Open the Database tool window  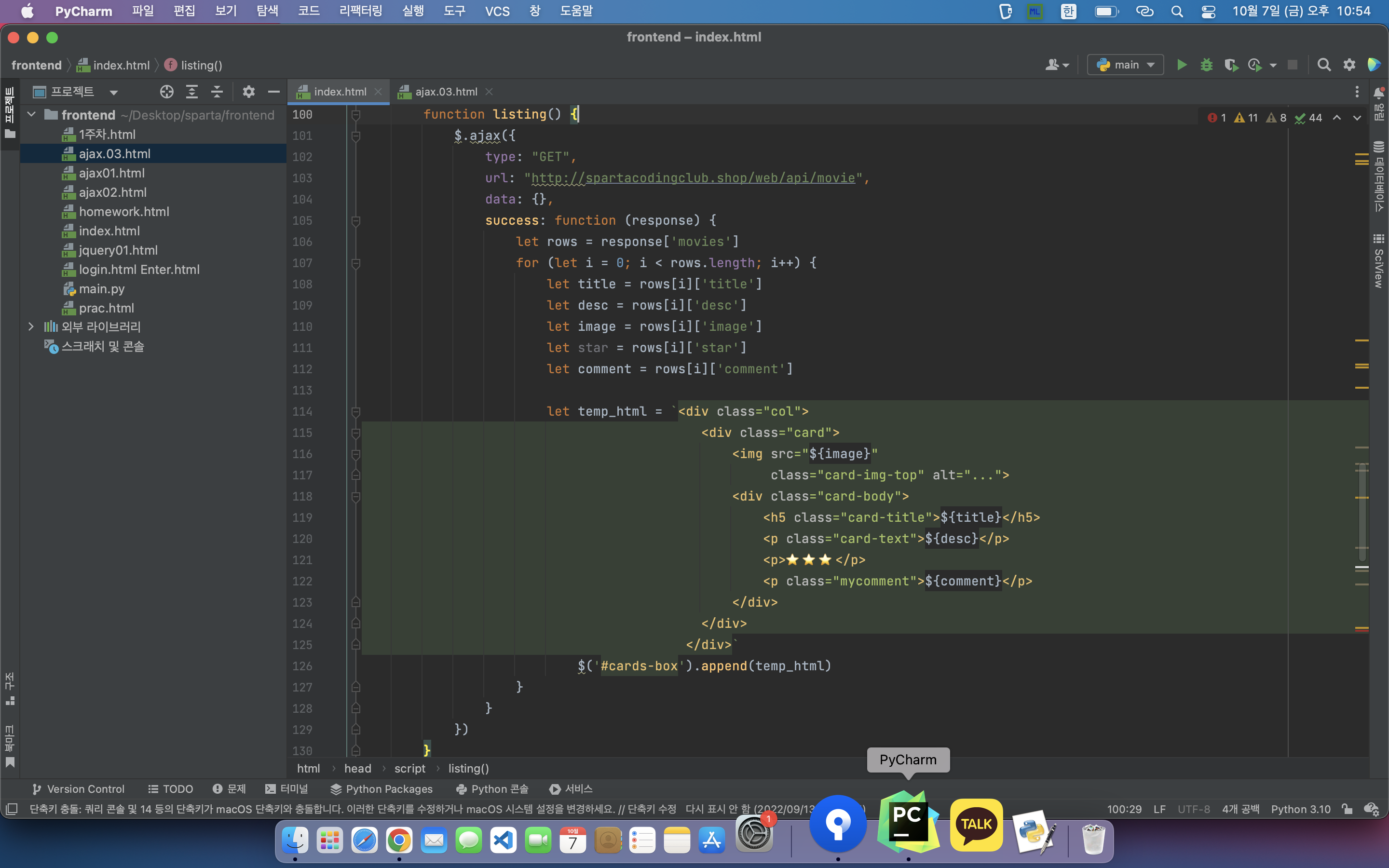1379,176
